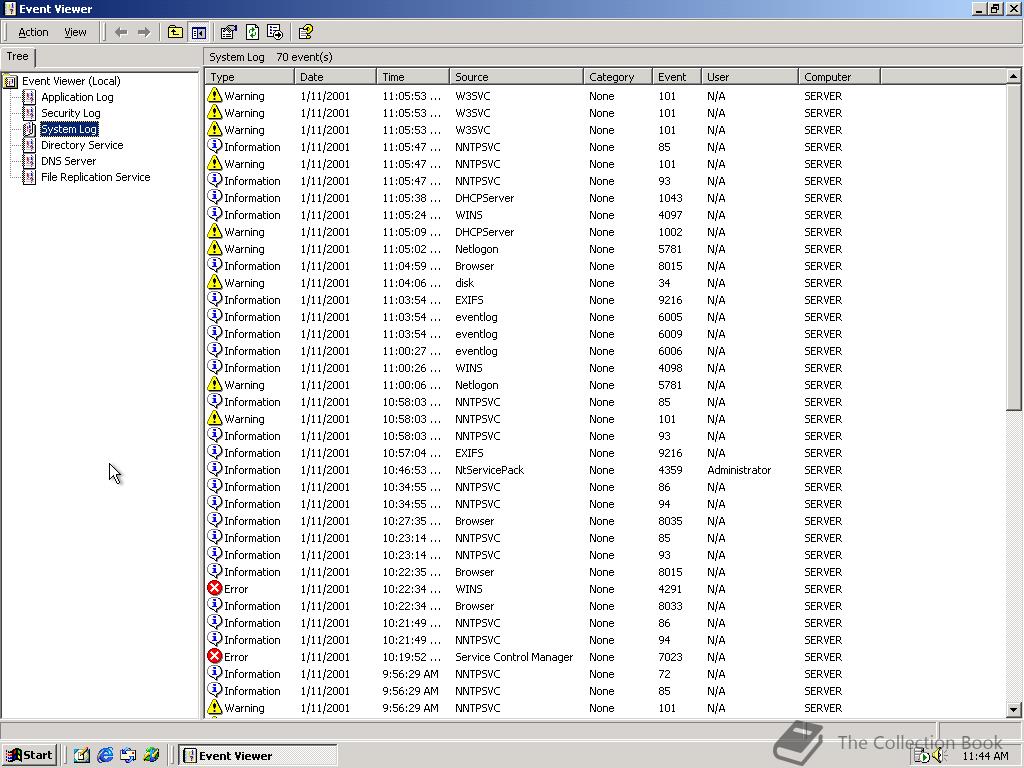Click the scroll down arrow of event list
1024x768 pixels.
[x=1013, y=709]
